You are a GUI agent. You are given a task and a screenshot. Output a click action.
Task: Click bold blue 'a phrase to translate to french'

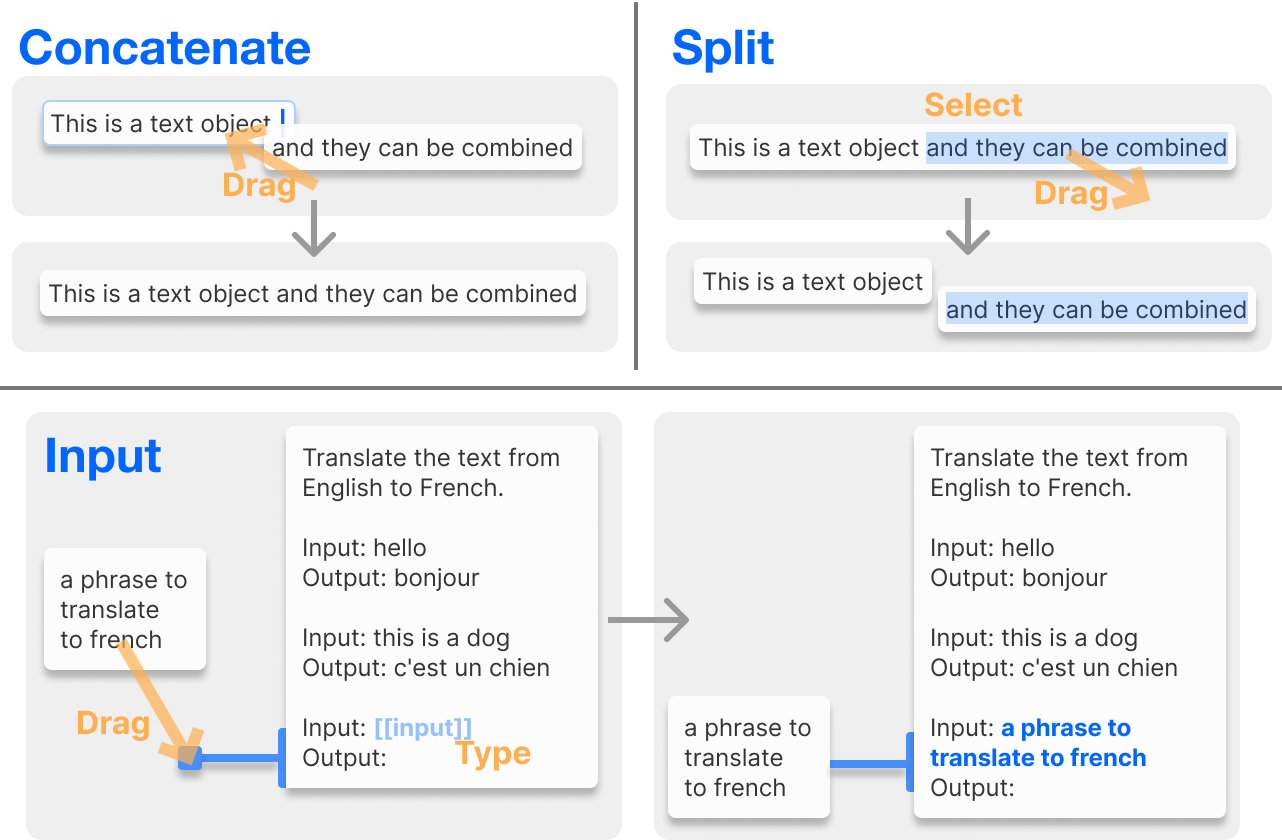pyautogui.click(x=1038, y=743)
